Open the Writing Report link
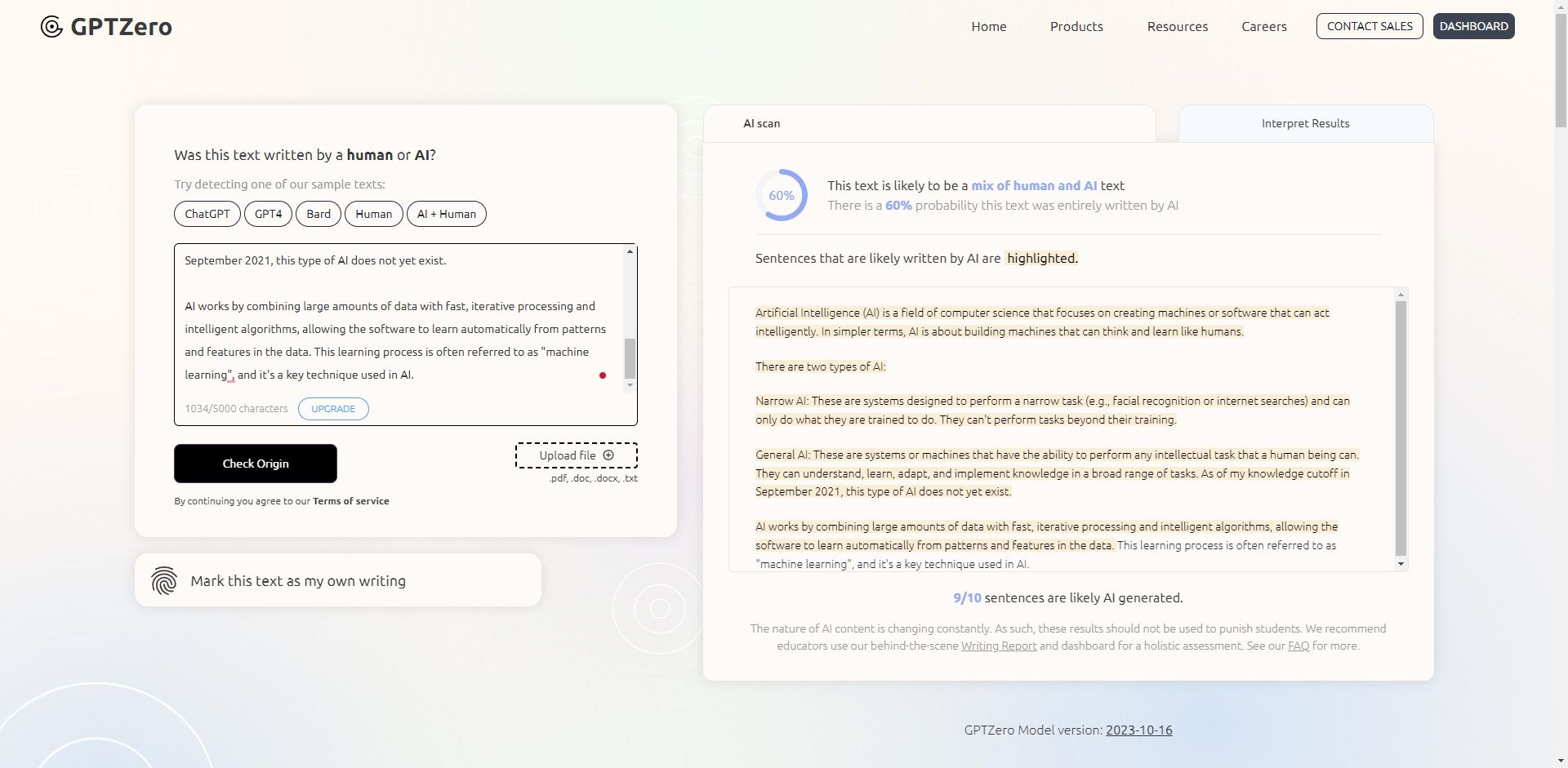The image size is (1568, 768). pyautogui.click(x=998, y=645)
